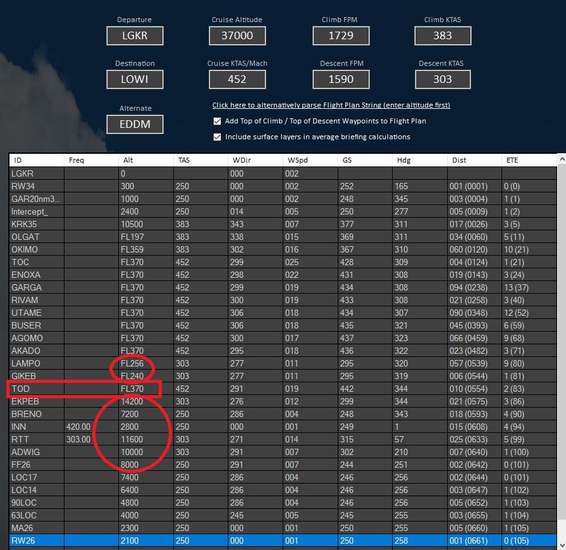Screen dimensions: 566x550
Task: Click the ETE column header
Action: 529,160
